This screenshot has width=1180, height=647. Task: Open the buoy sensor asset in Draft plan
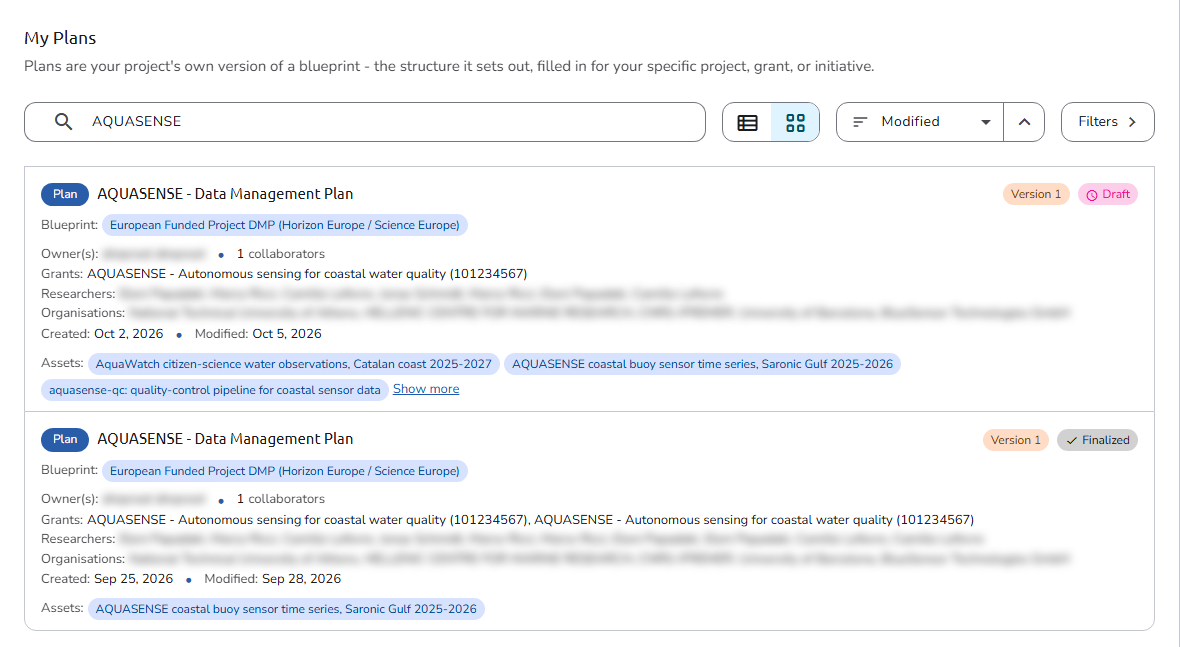702,364
